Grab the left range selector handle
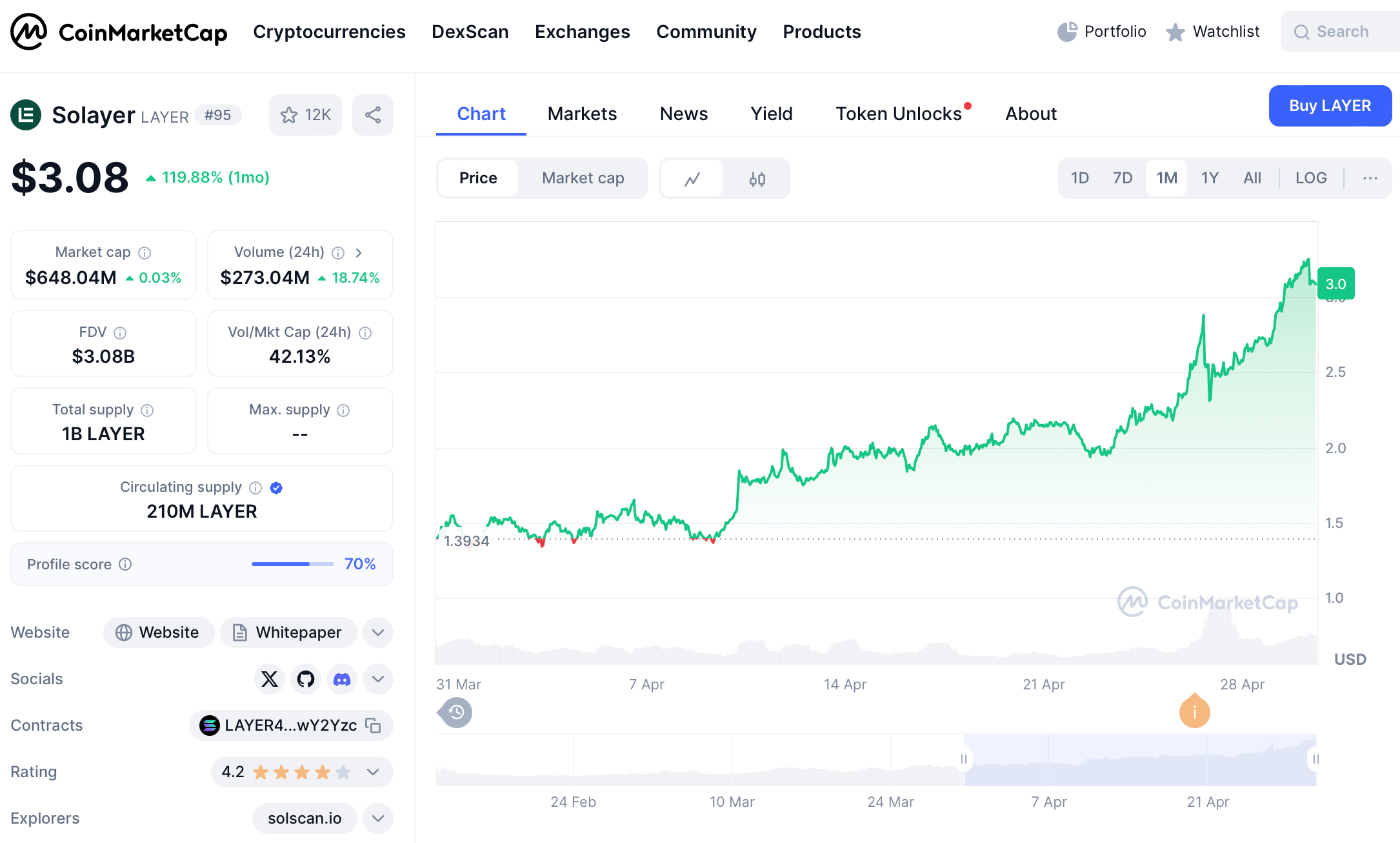Viewport: 1400px width, 843px height. [x=964, y=759]
